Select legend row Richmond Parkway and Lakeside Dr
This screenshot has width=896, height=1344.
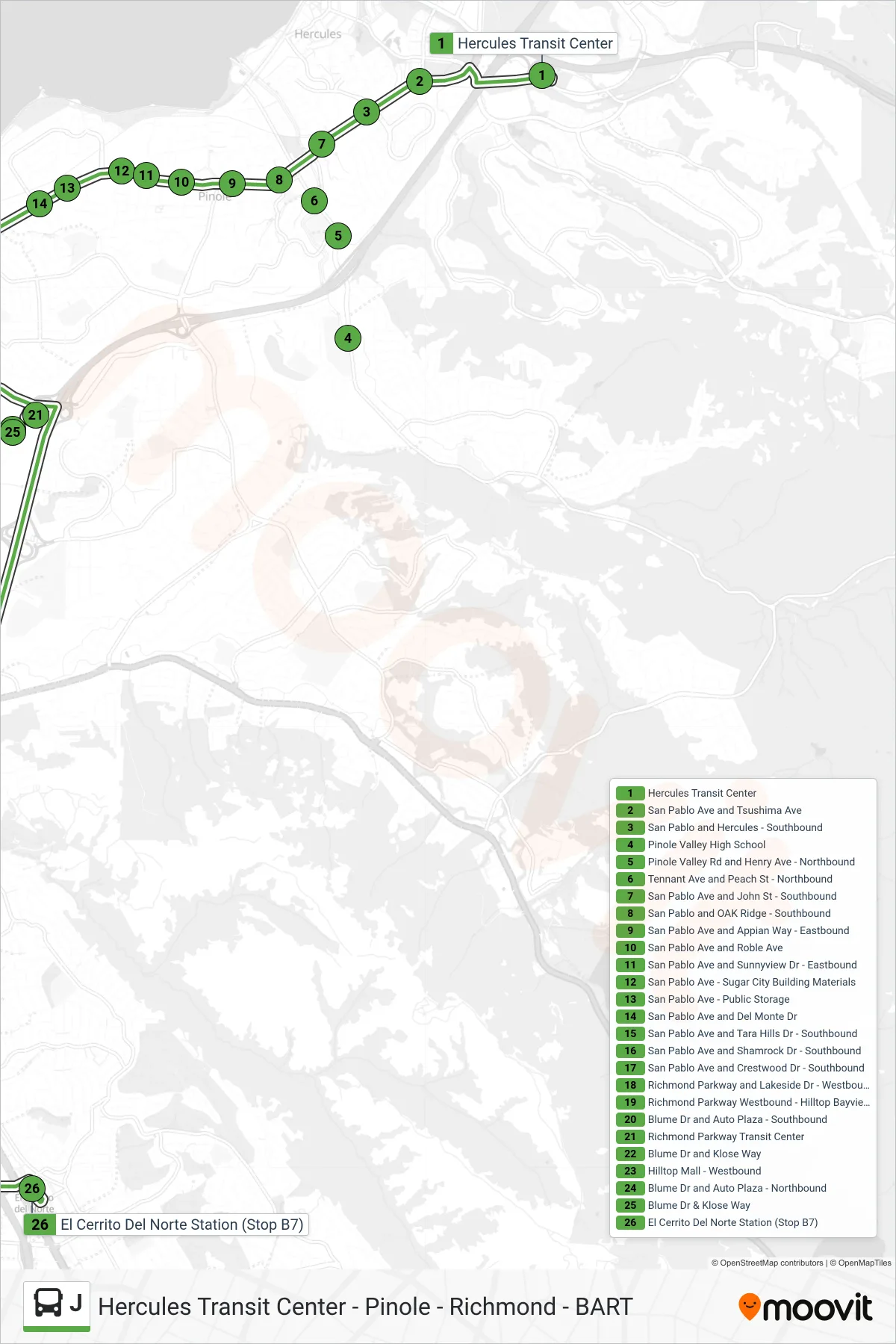click(743, 1085)
